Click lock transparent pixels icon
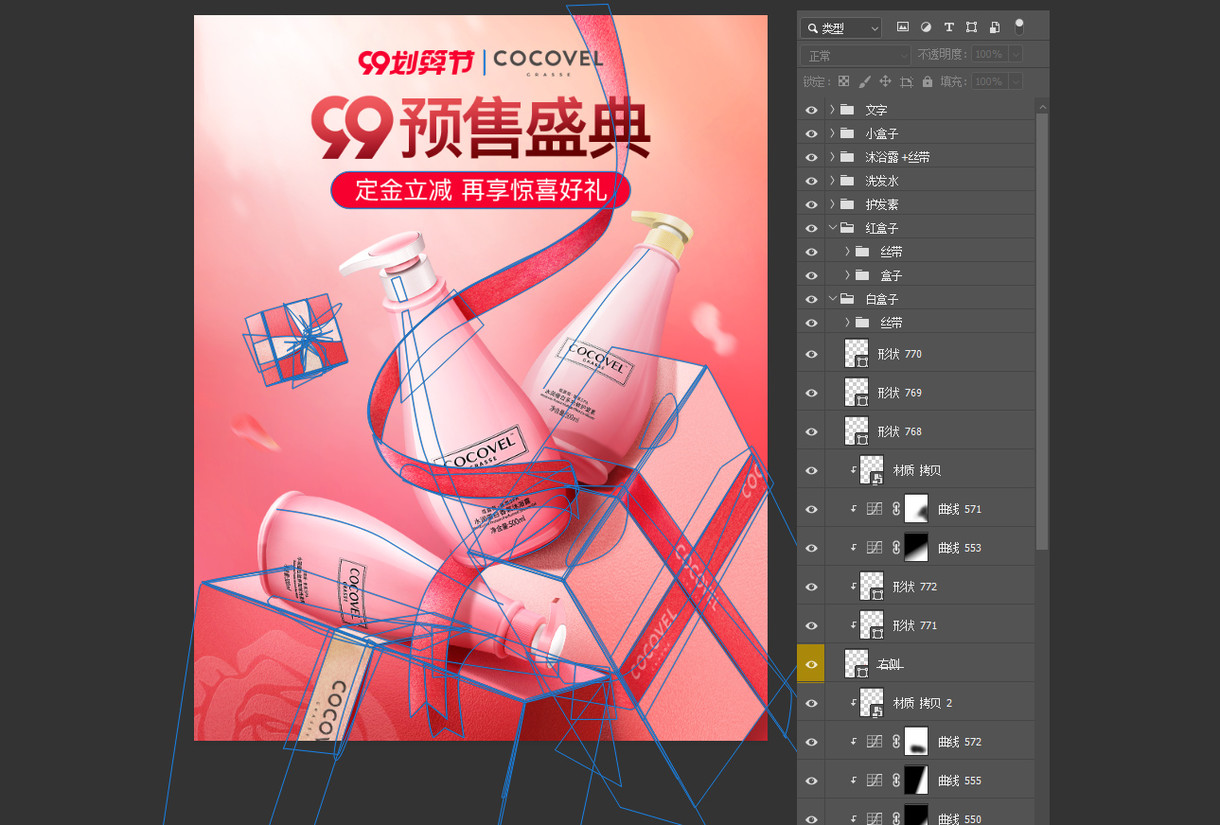Viewport: 1220px width, 825px height. pyautogui.click(x=844, y=81)
